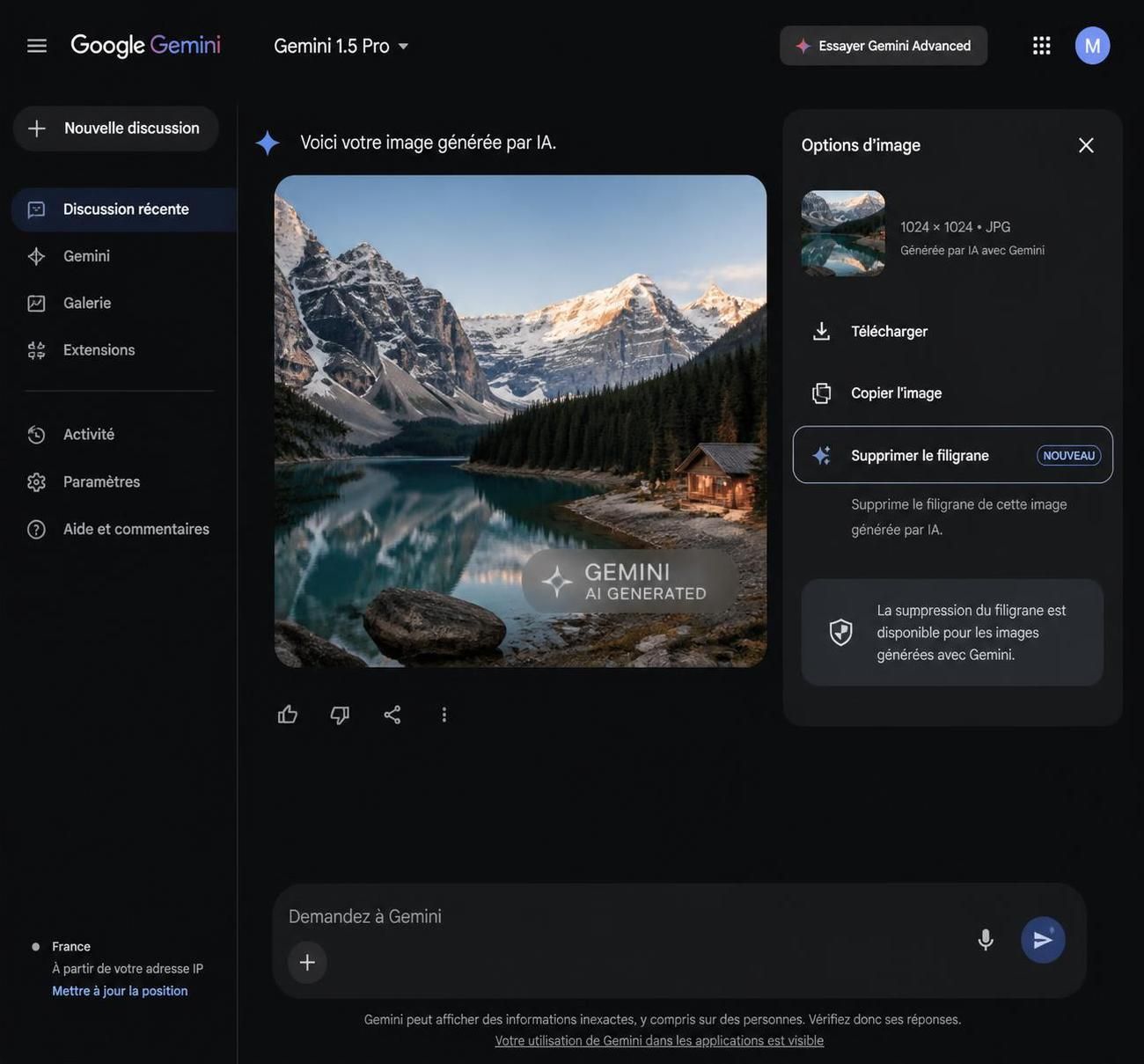Screen dimensions: 1144x1064
Task: Open the hamburger main menu
Action: pyautogui.click(x=36, y=45)
